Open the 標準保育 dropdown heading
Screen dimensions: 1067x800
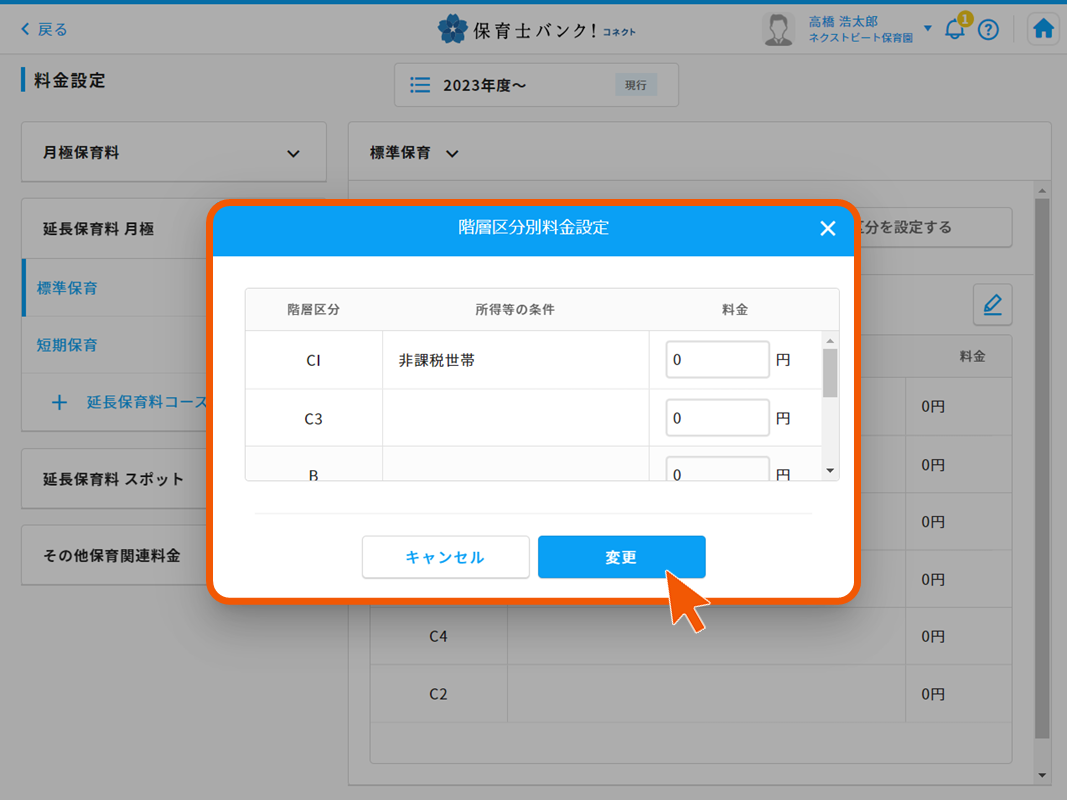[414, 153]
